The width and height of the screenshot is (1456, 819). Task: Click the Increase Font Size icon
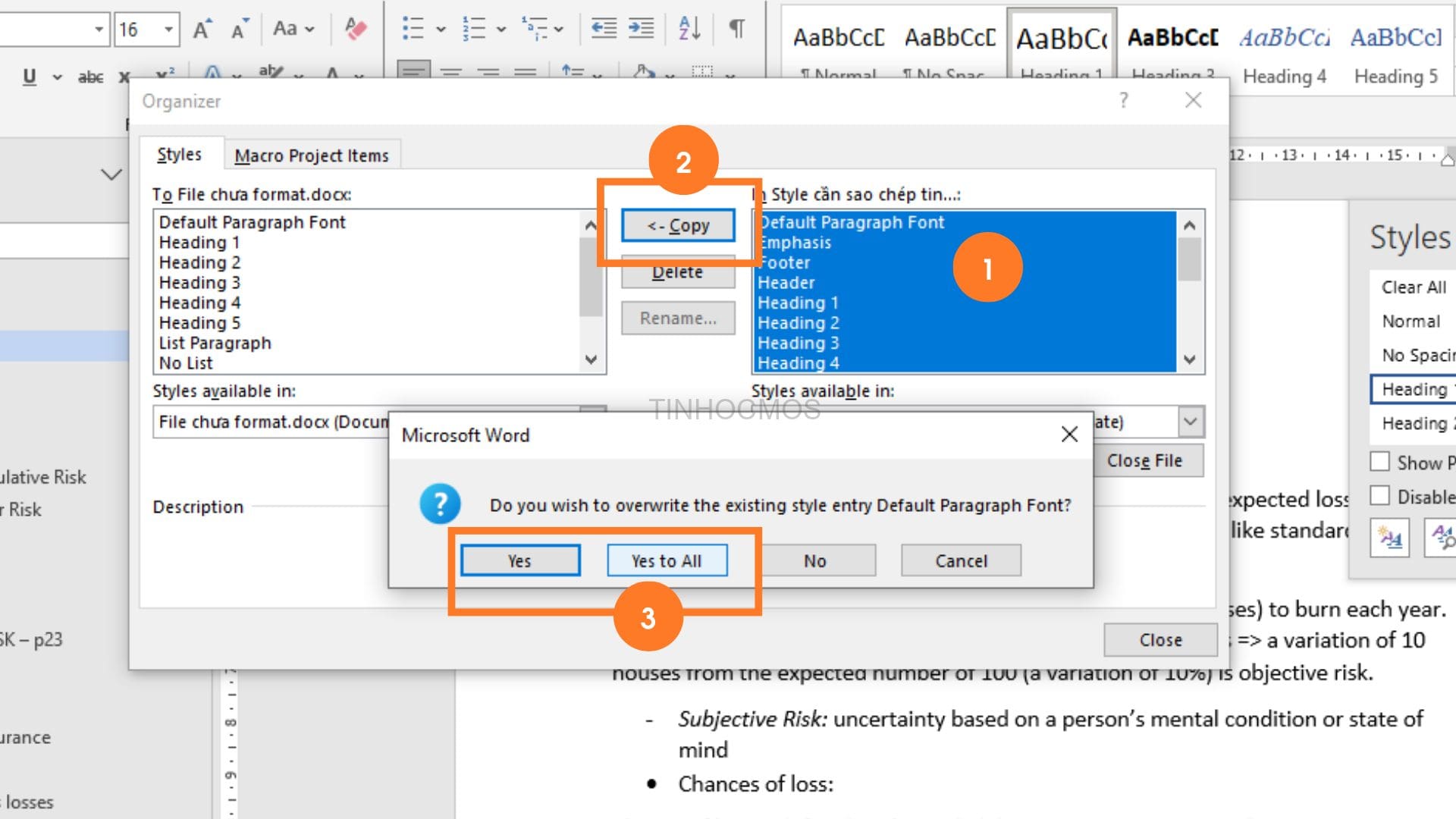[201, 30]
